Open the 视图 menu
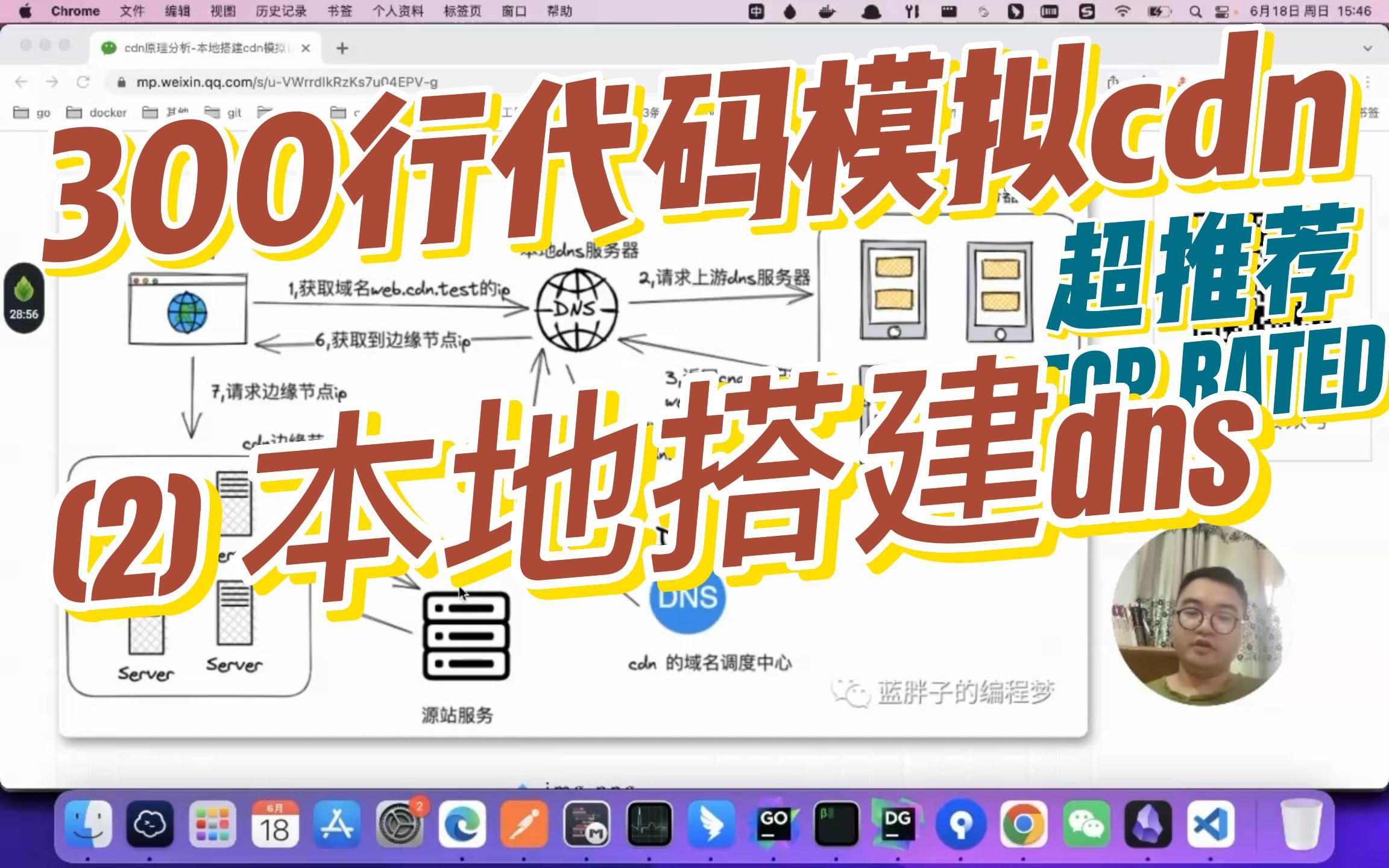 coord(222,11)
